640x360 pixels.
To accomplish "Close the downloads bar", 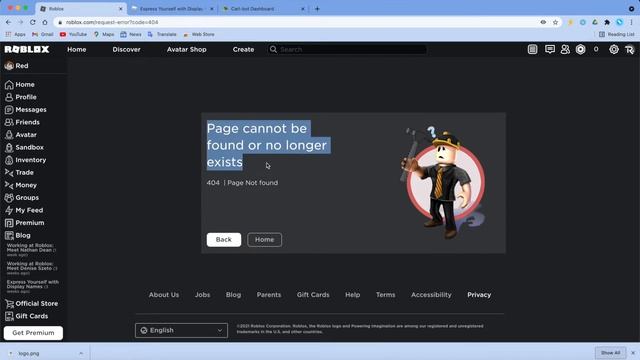I will coord(633,353).
